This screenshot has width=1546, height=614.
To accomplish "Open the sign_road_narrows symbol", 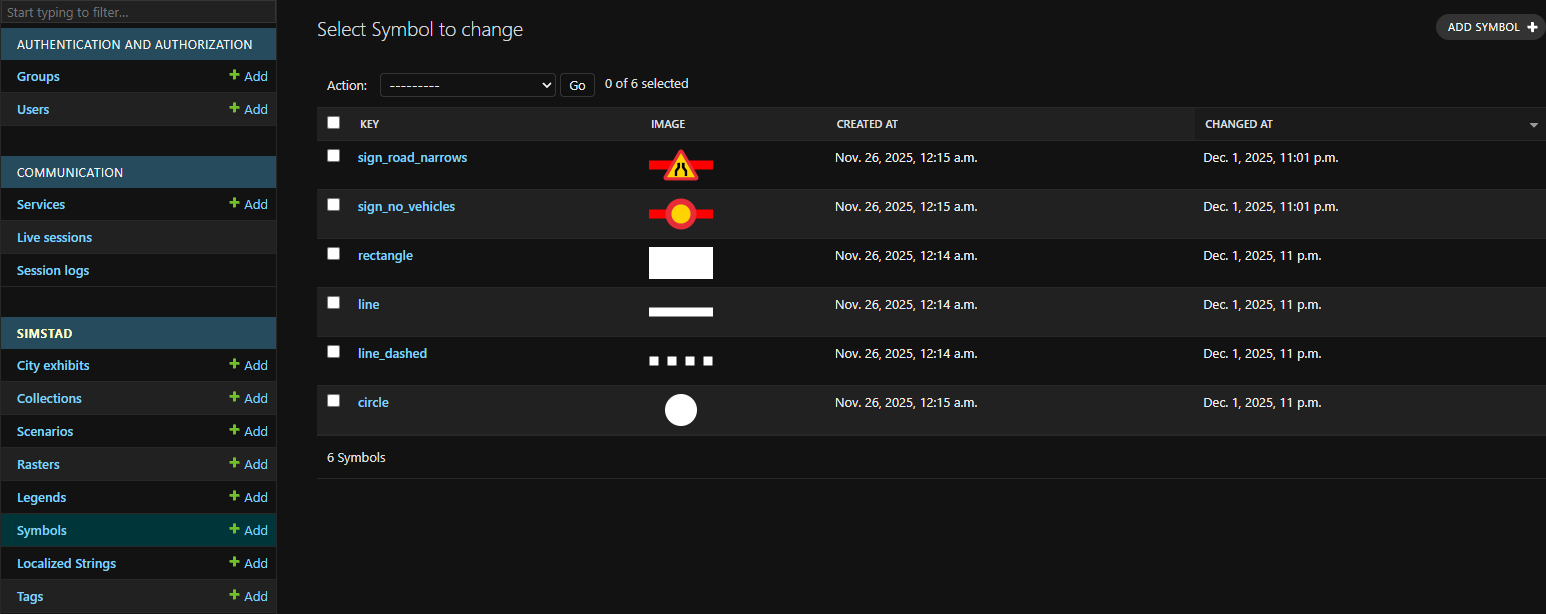I will pos(412,157).
